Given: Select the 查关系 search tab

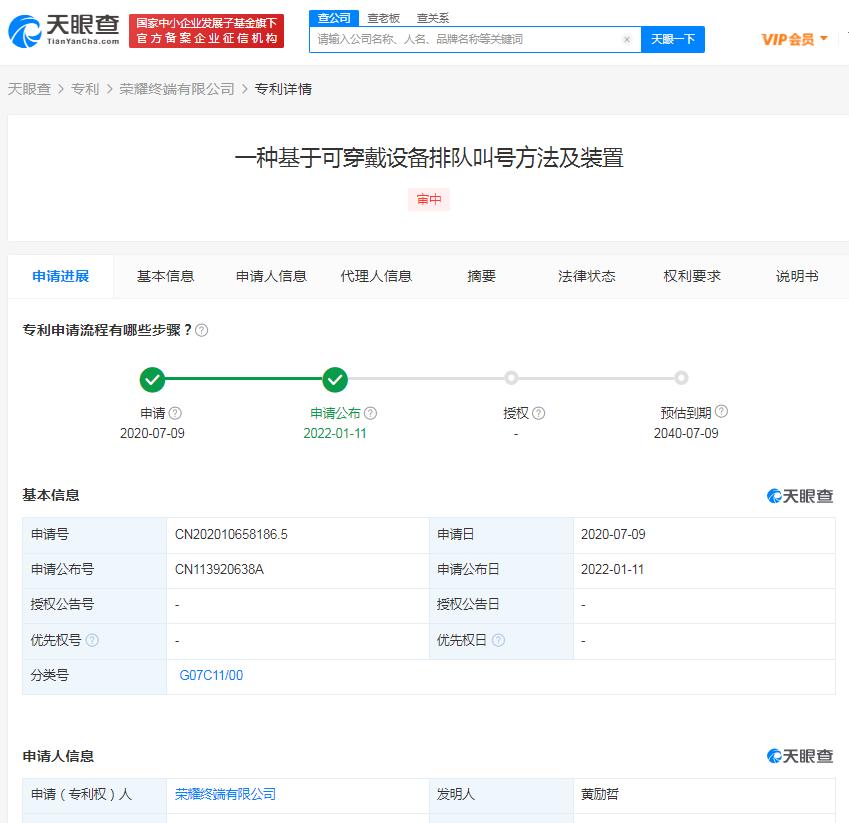Looking at the screenshot, I should point(433,18).
